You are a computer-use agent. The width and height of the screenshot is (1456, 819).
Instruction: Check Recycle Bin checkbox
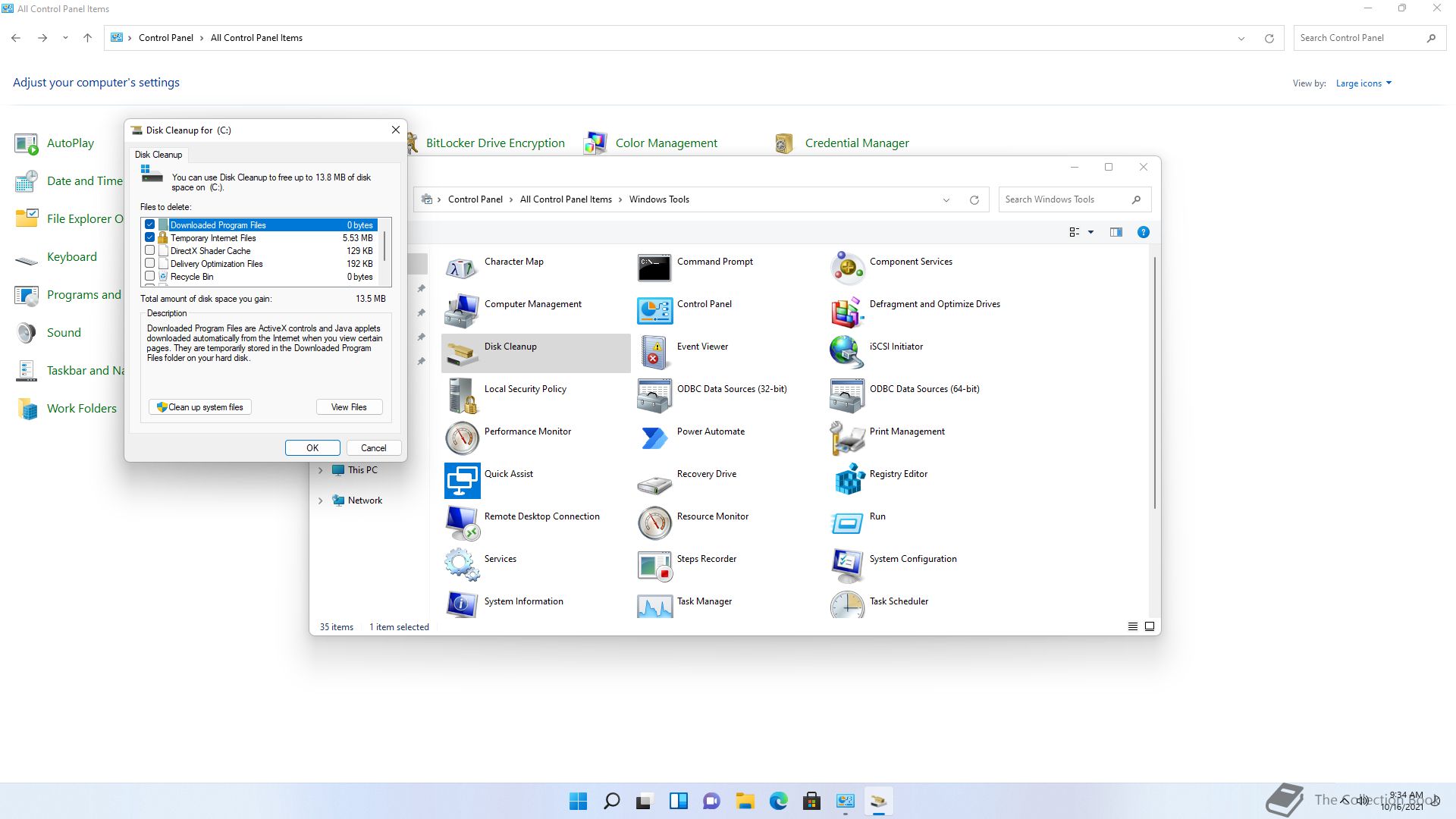point(150,276)
